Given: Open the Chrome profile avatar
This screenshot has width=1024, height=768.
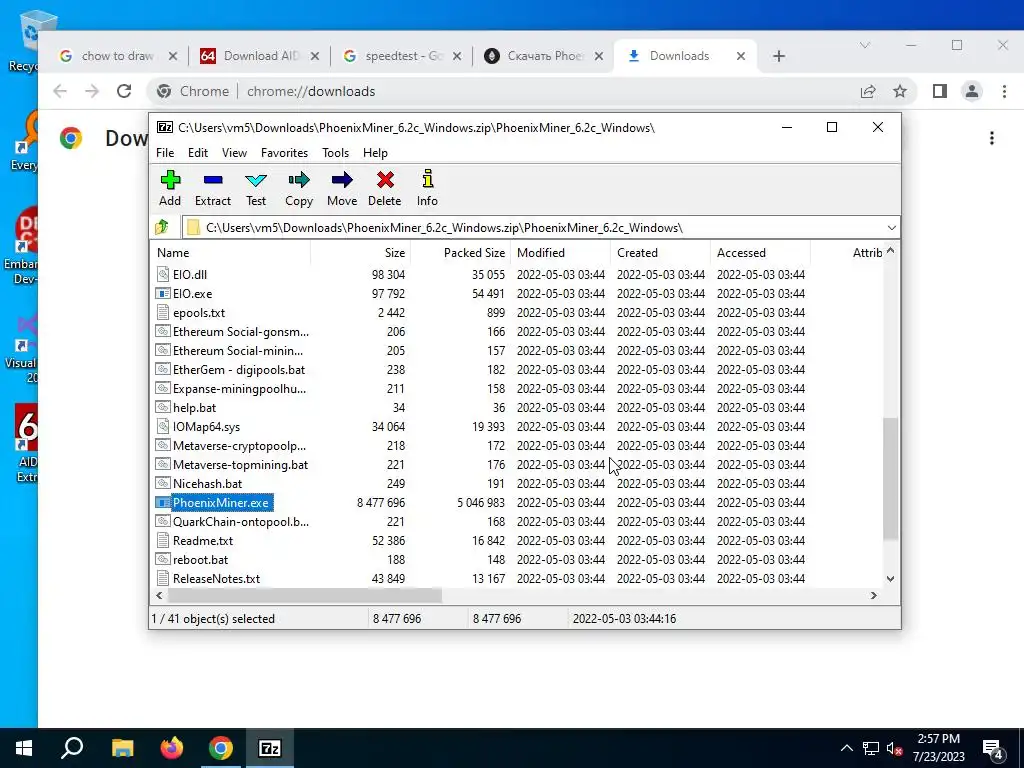Looking at the screenshot, I should point(972,91).
